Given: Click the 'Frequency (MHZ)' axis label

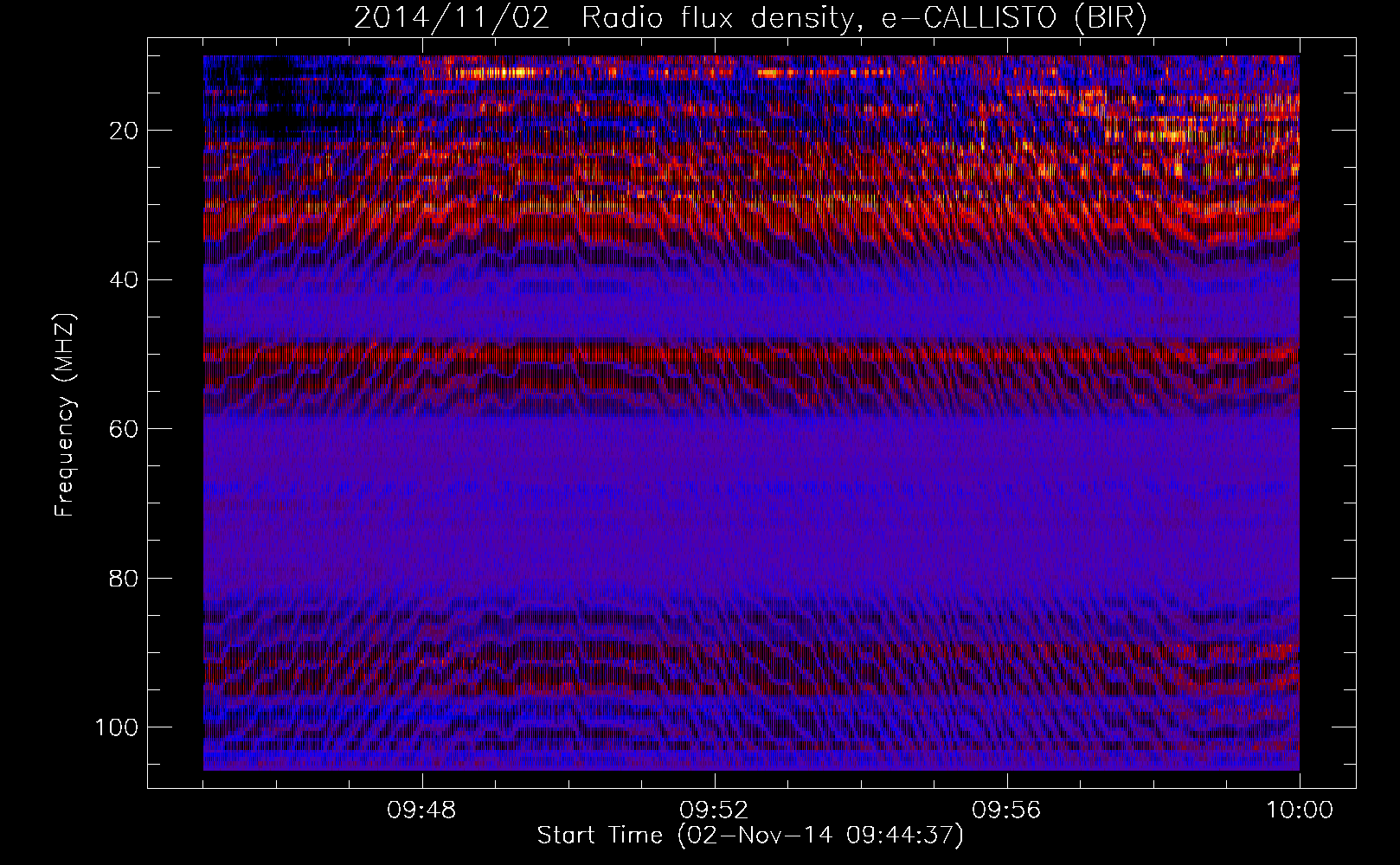Looking at the screenshot, I should coord(66,414).
